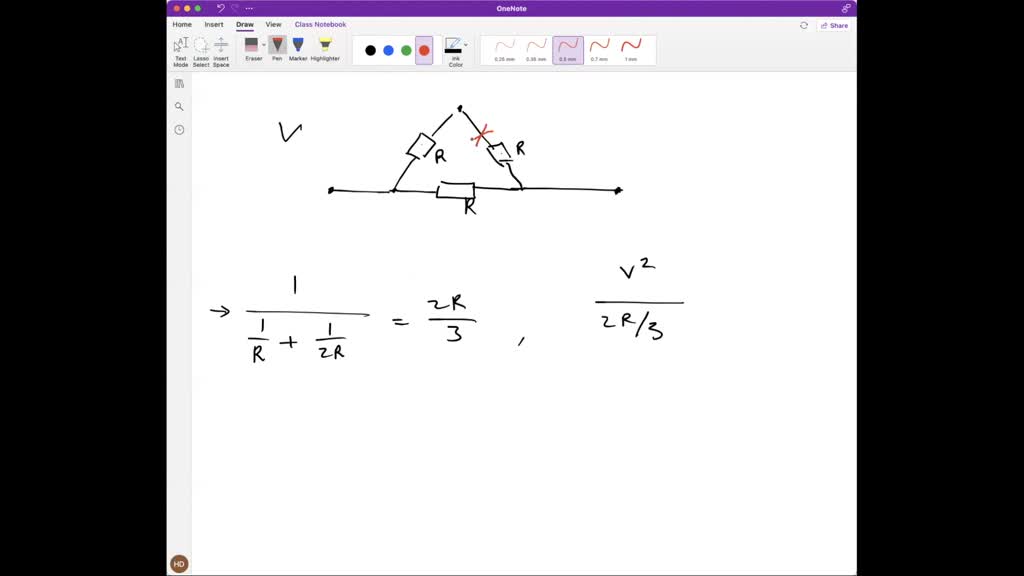The image size is (1024, 576).
Task: View recent notes via the clock icon
Action: pyautogui.click(x=178, y=129)
